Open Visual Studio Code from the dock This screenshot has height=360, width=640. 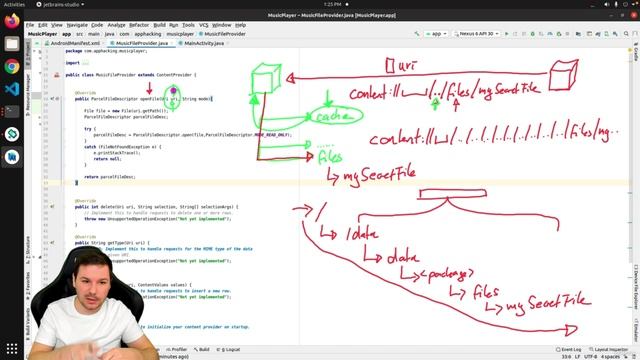tap(12, 89)
